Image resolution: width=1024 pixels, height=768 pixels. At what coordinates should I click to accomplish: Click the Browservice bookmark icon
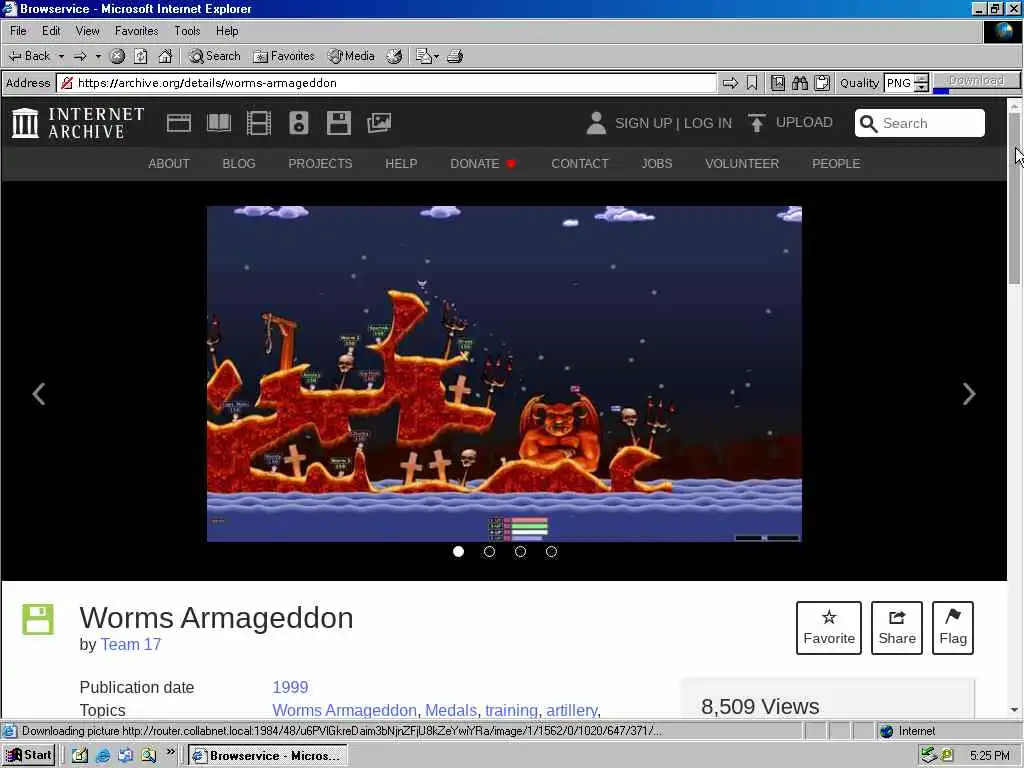(x=752, y=83)
